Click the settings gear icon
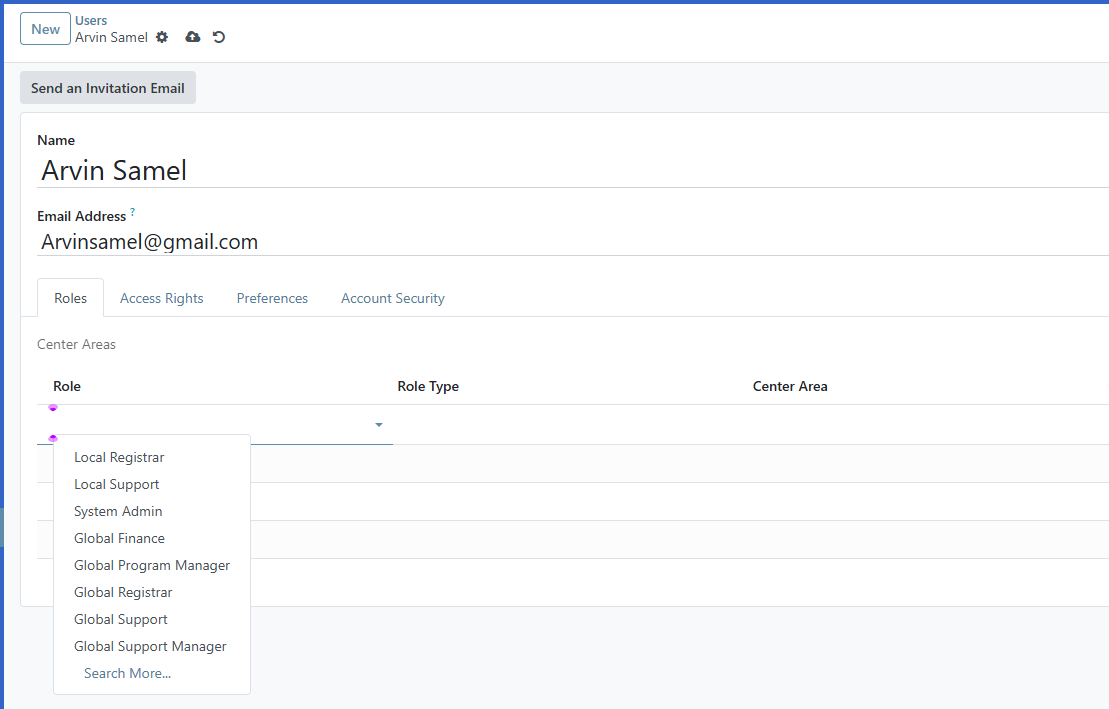The height and width of the screenshot is (709, 1109). (161, 37)
